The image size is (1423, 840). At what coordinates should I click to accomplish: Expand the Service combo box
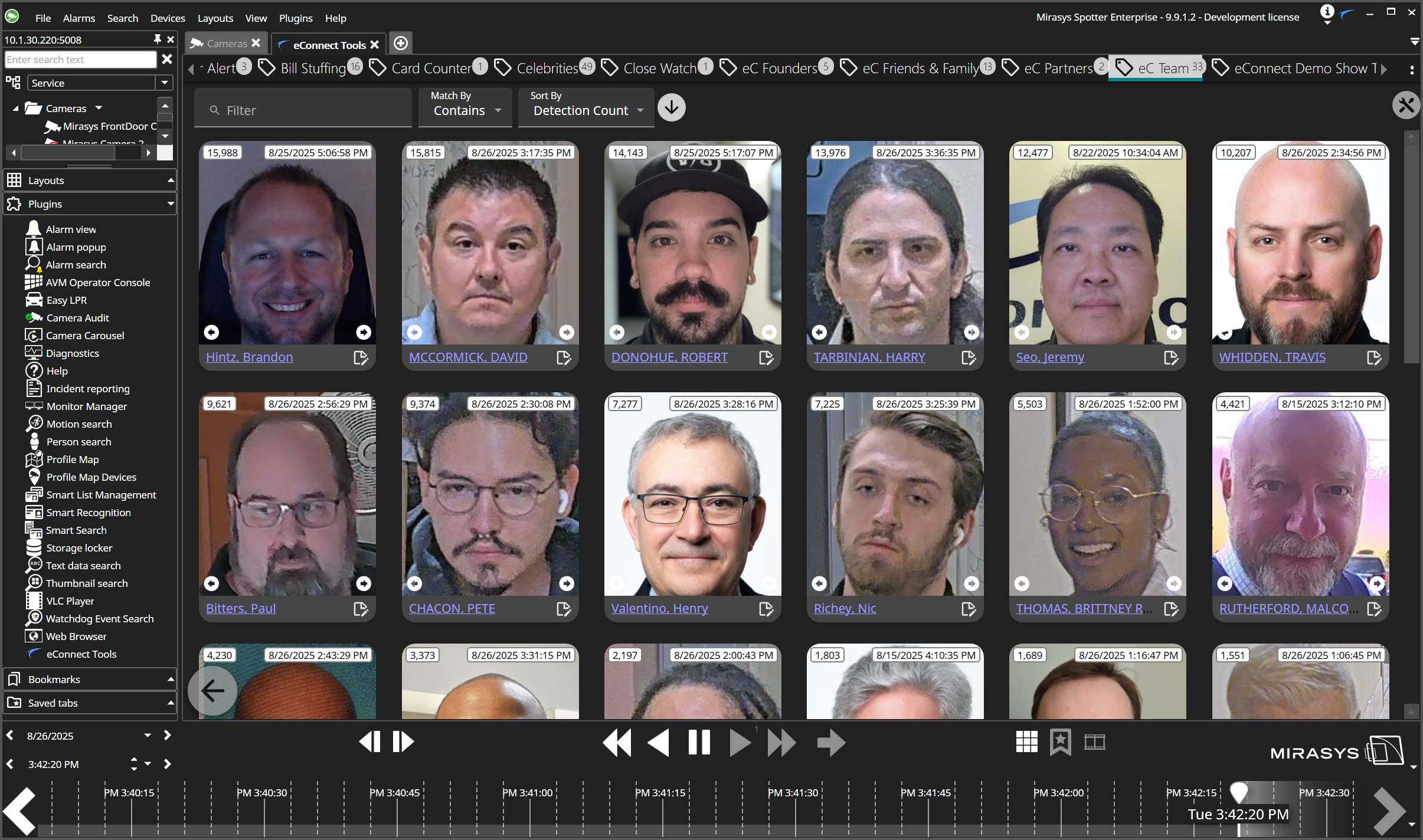(165, 83)
